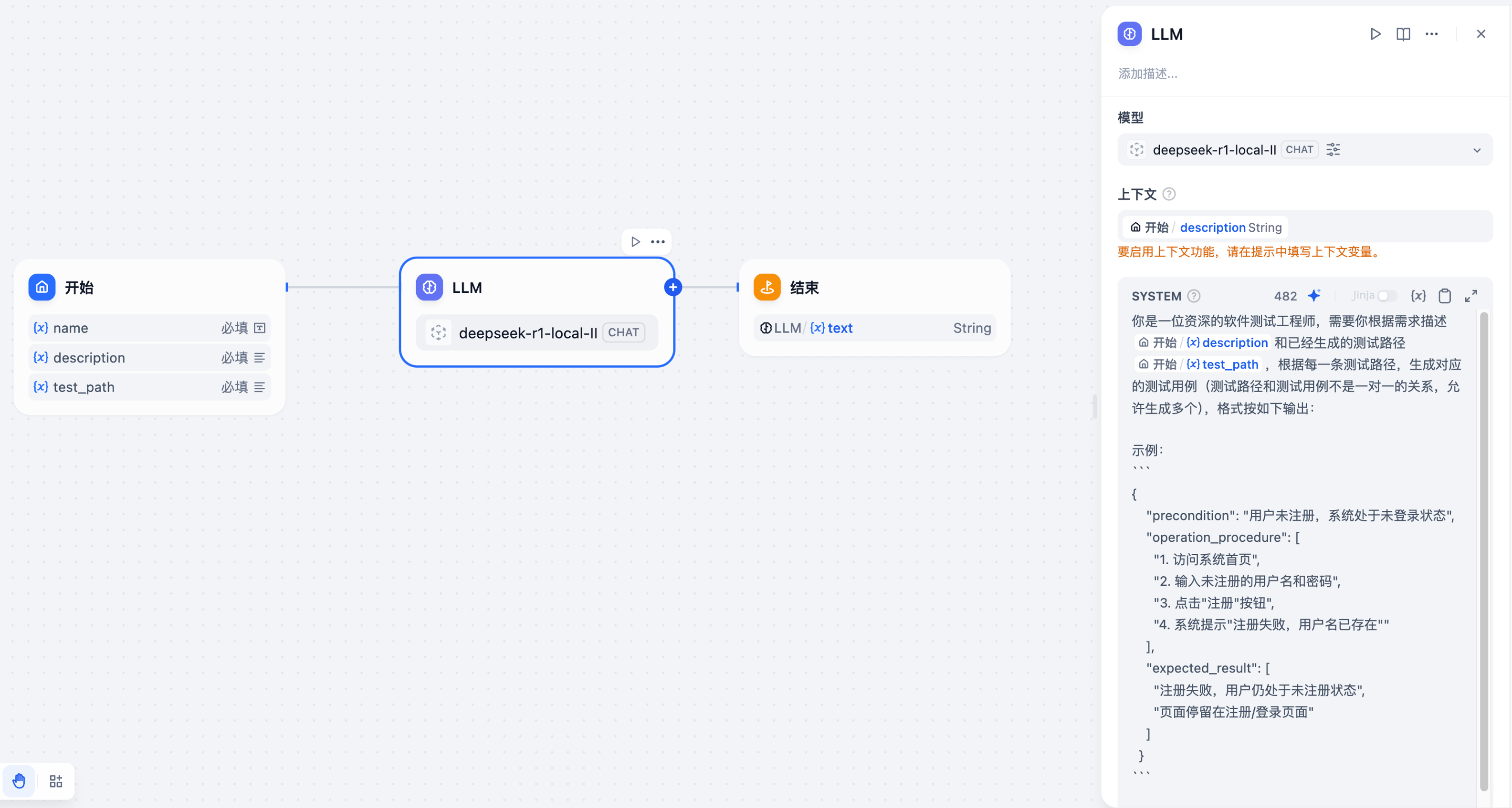This screenshot has width=1512, height=808.
Task: Open the context variable selector field
Action: (1305, 227)
